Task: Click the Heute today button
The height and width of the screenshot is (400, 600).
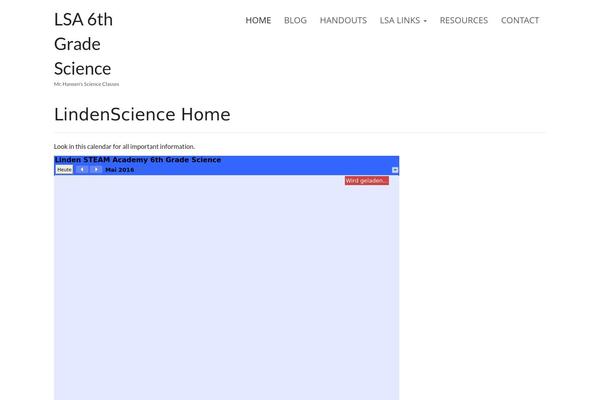Action: (64, 170)
